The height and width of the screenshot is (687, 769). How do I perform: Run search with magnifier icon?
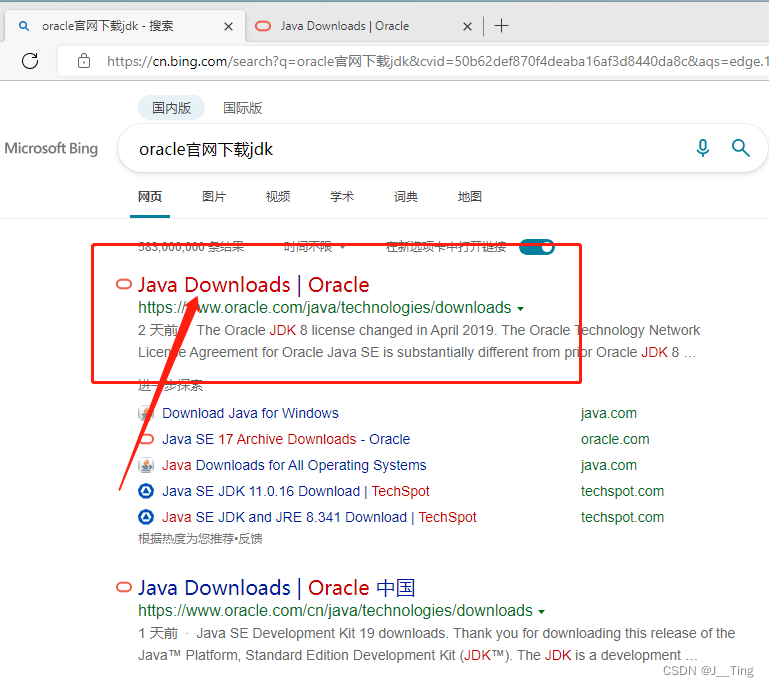pyautogui.click(x=741, y=148)
